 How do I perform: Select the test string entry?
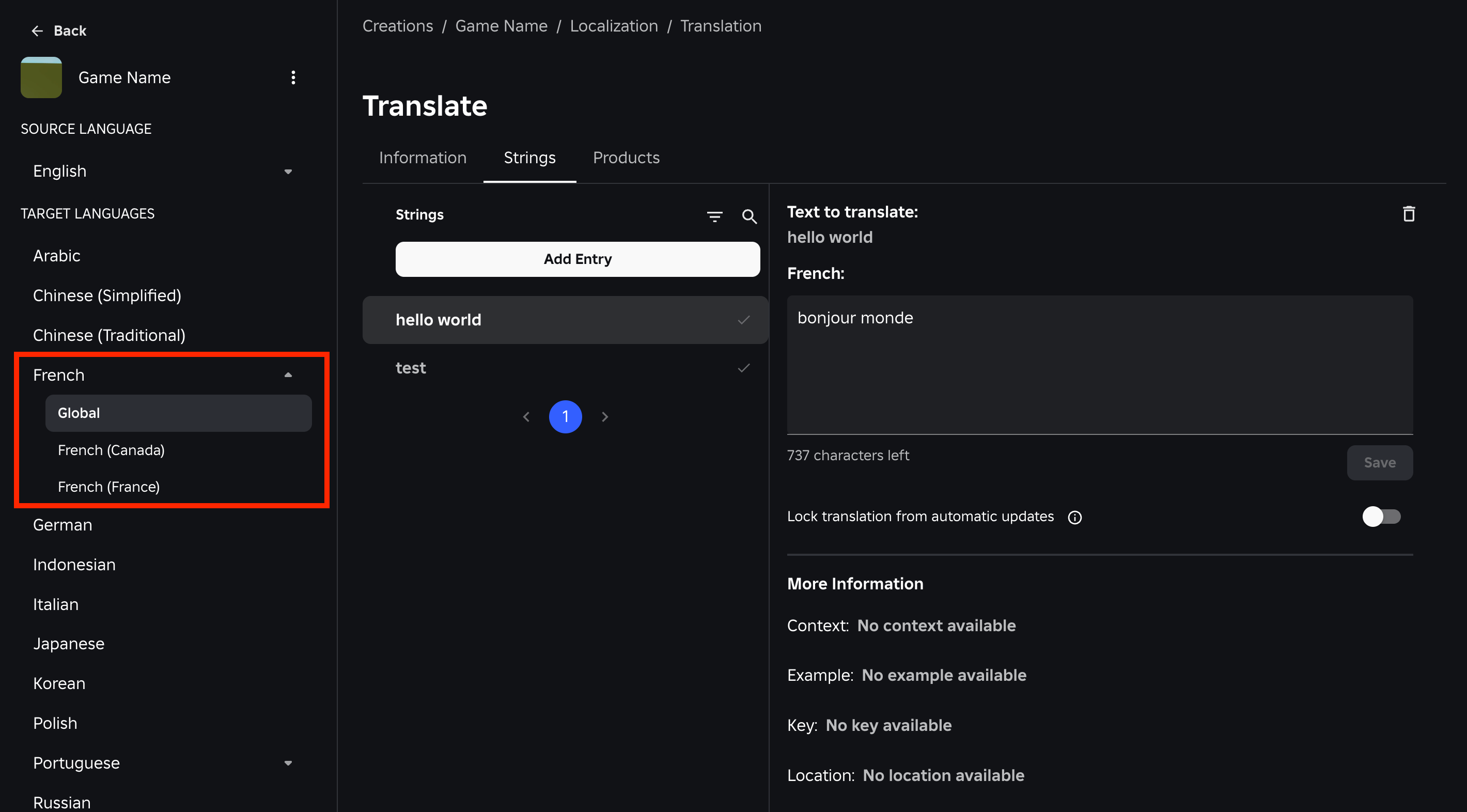click(411, 368)
